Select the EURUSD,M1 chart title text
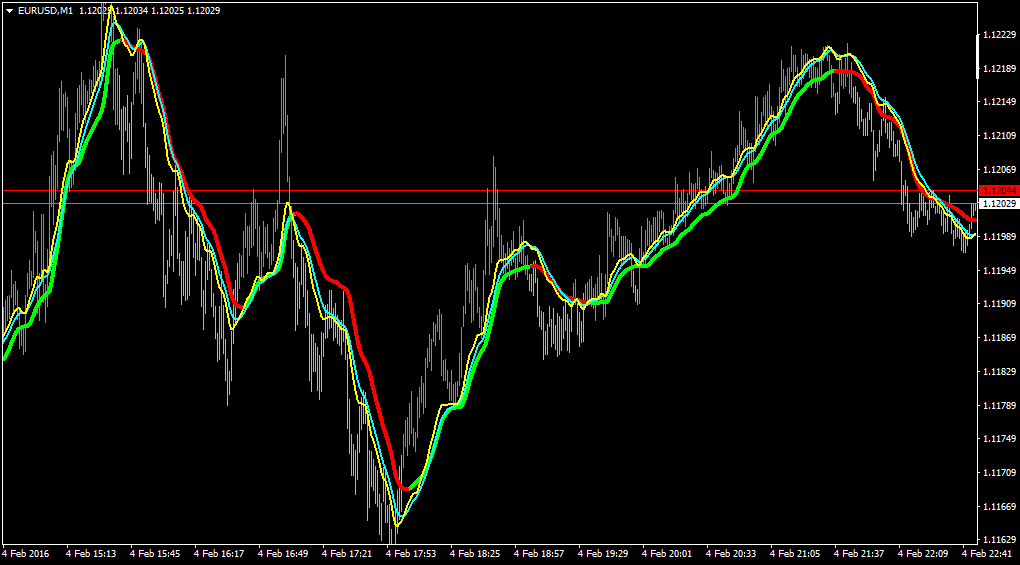The height and width of the screenshot is (565, 1020). [x=46, y=11]
